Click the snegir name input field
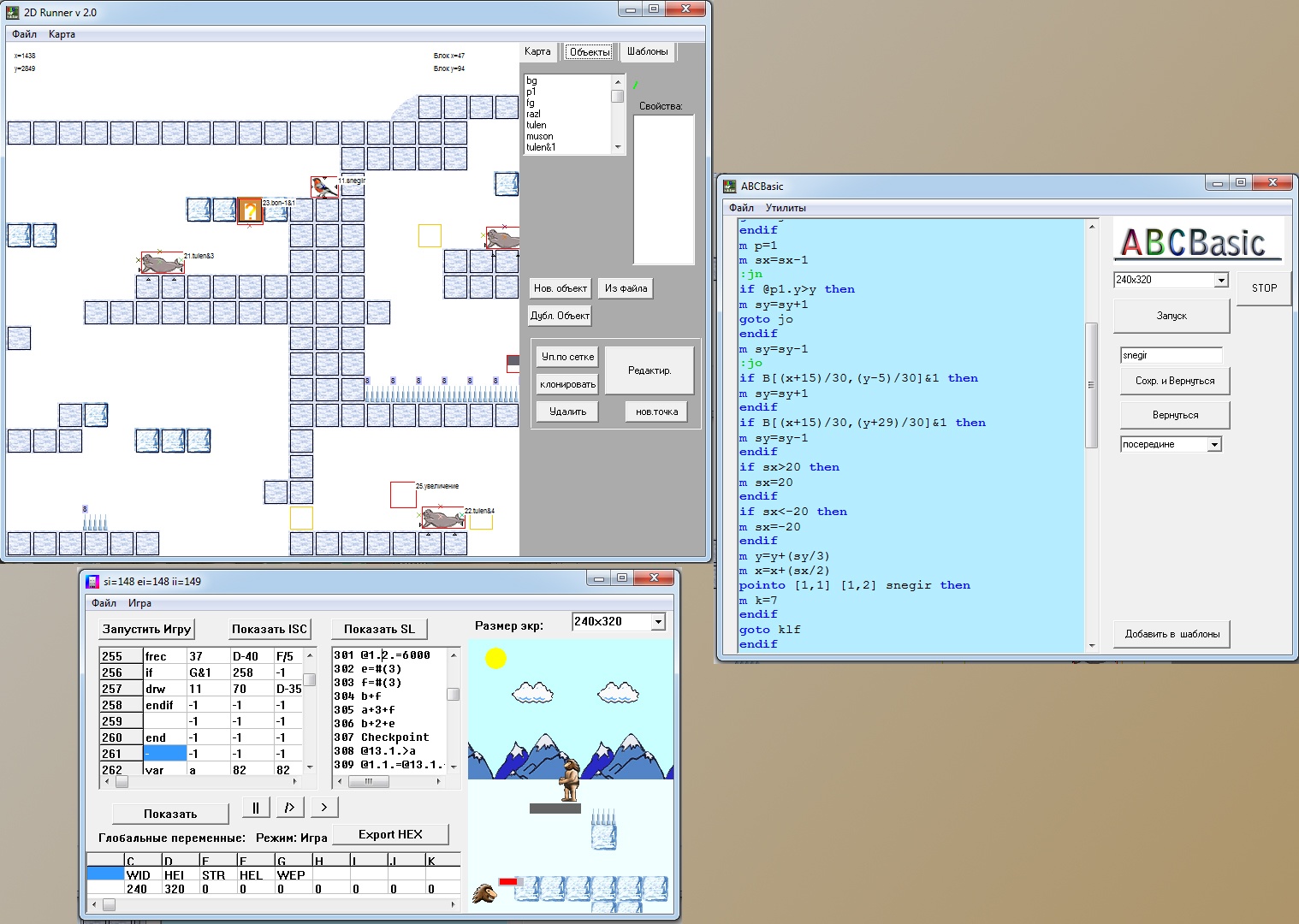The height and width of the screenshot is (924, 1299). [1171, 355]
